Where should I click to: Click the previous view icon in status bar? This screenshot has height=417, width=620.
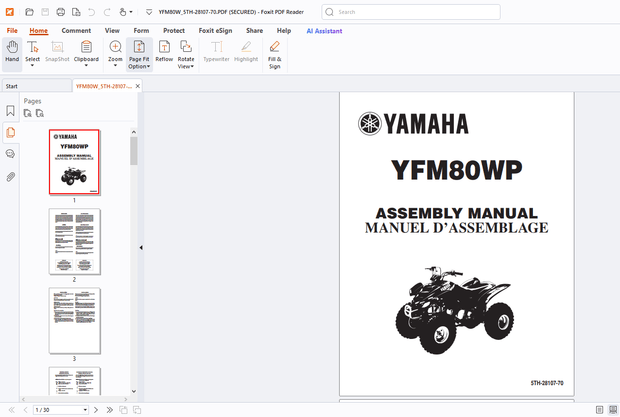point(123,410)
